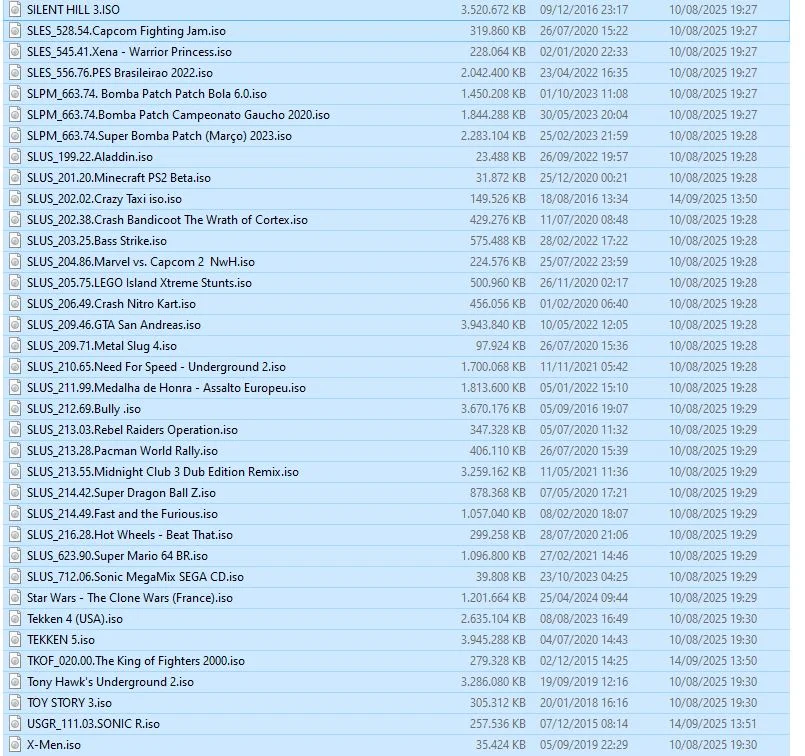The width and height of the screenshot is (805, 756).
Task: Select the GTA San Andreas.iso file icon
Action: click(x=14, y=324)
